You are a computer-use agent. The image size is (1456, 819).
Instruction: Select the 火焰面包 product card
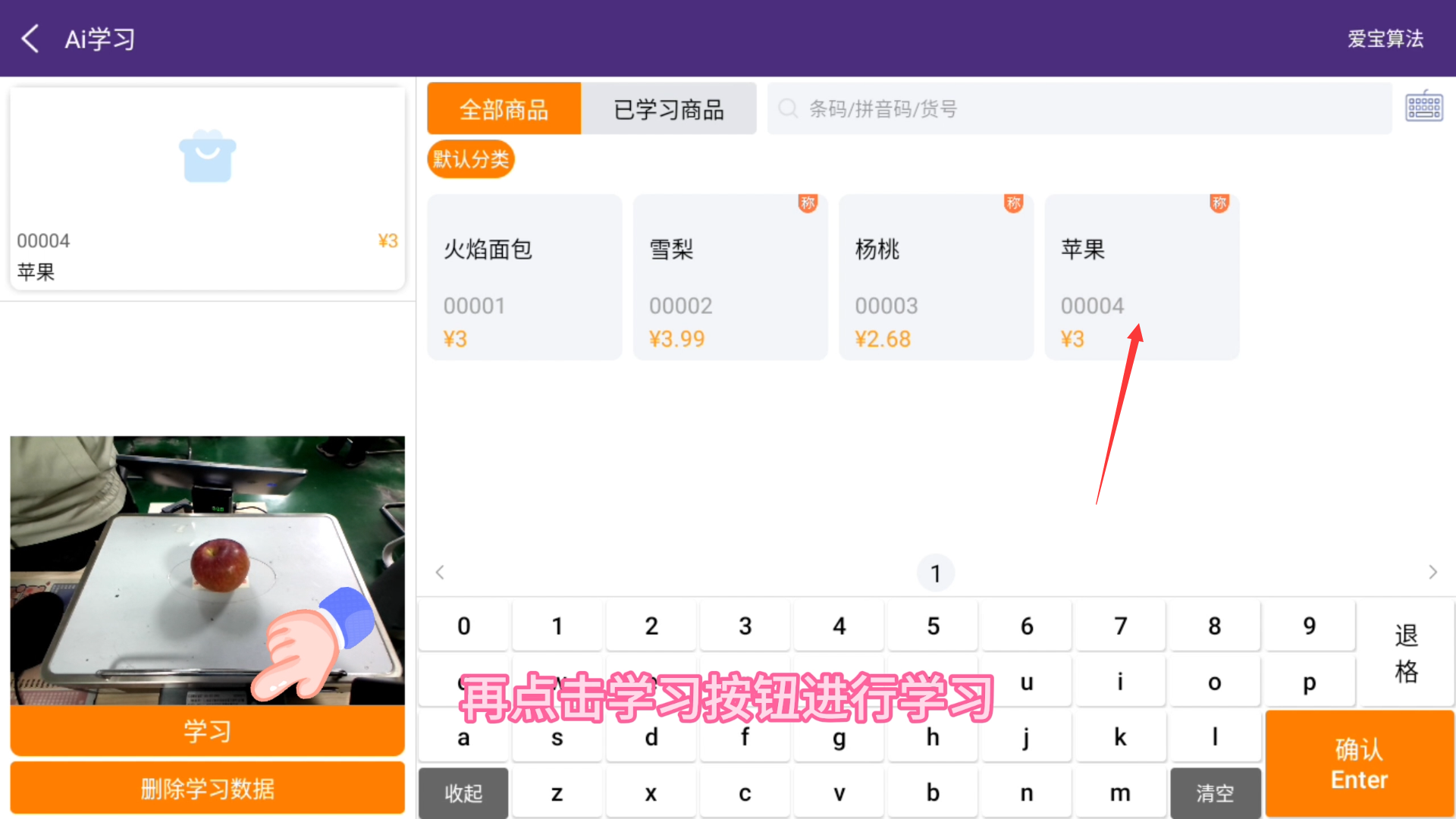[x=524, y=277]
